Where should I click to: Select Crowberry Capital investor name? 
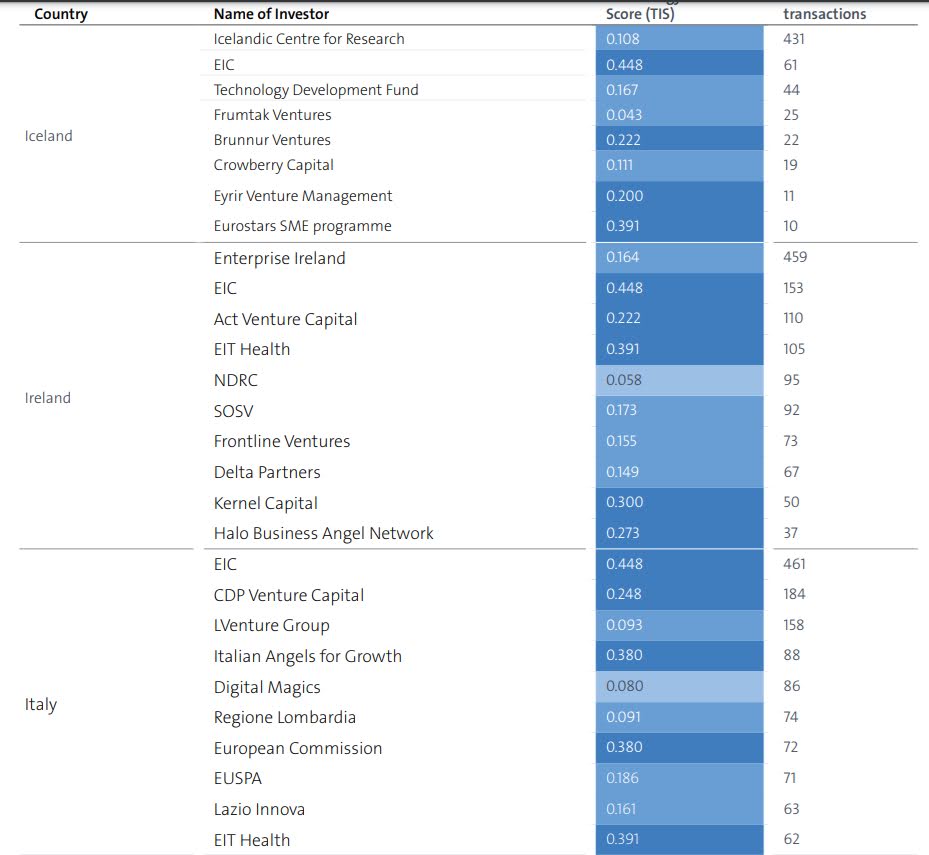pyautogui.click(x=274, y=165)
